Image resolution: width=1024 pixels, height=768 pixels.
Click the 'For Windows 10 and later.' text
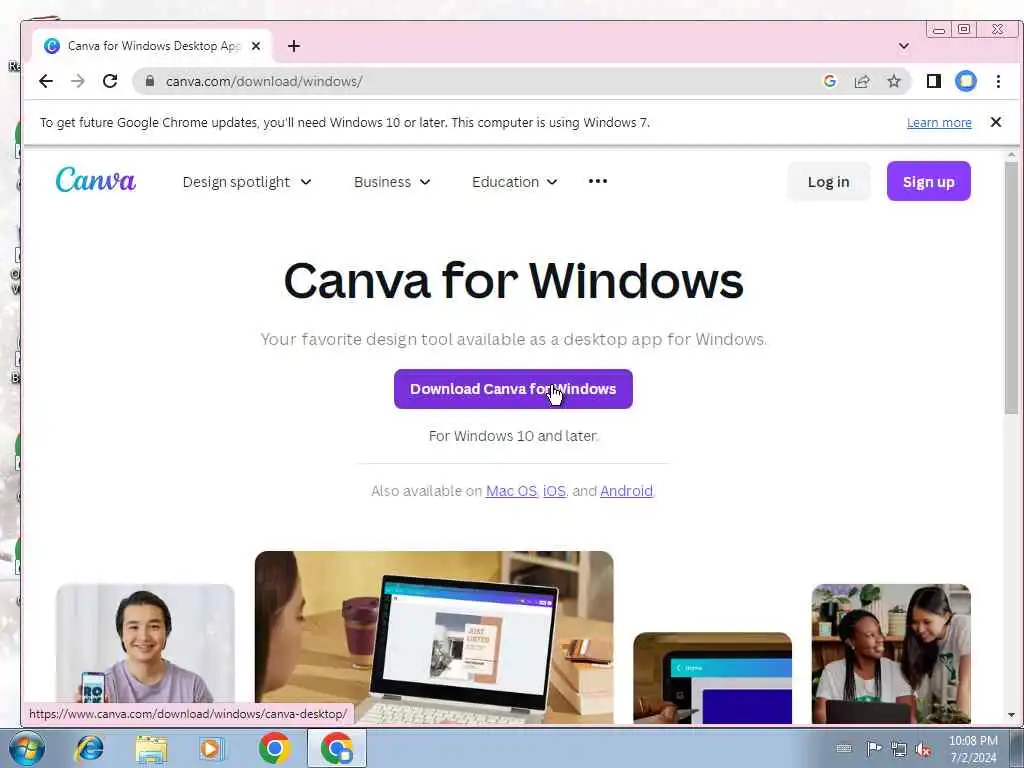click(x=513, y=436)
